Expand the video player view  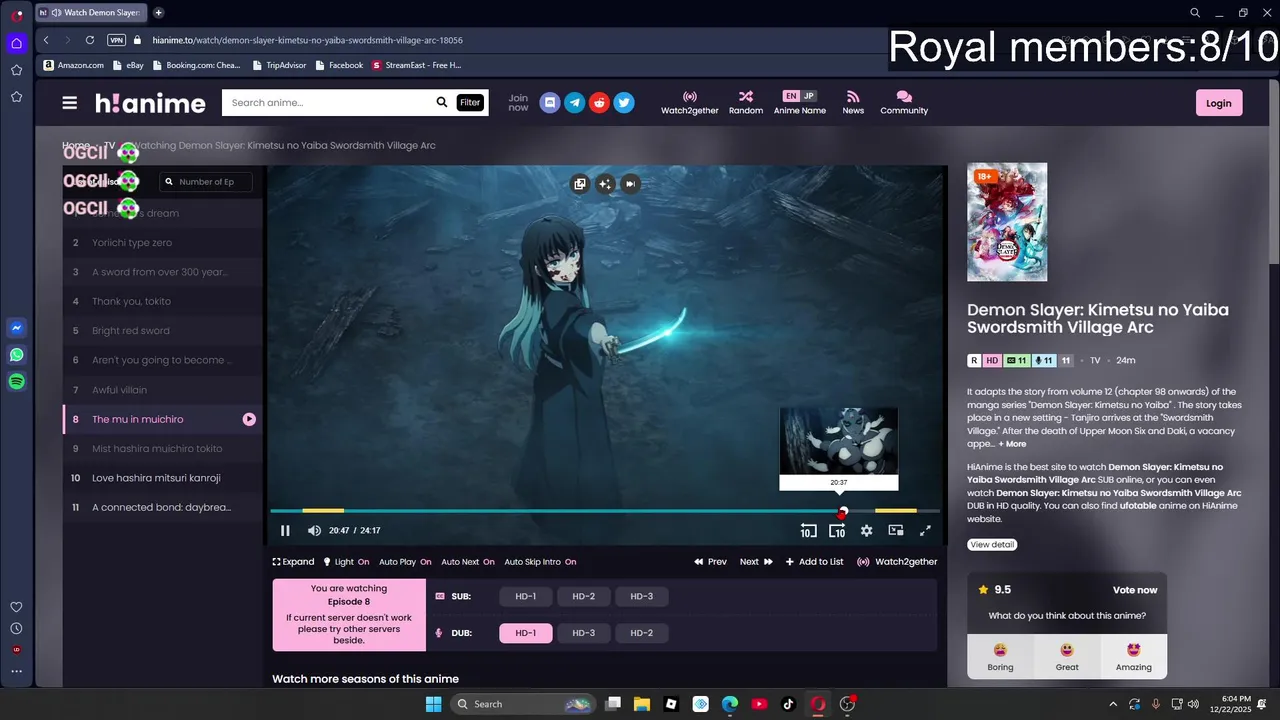tap(293, 562)
